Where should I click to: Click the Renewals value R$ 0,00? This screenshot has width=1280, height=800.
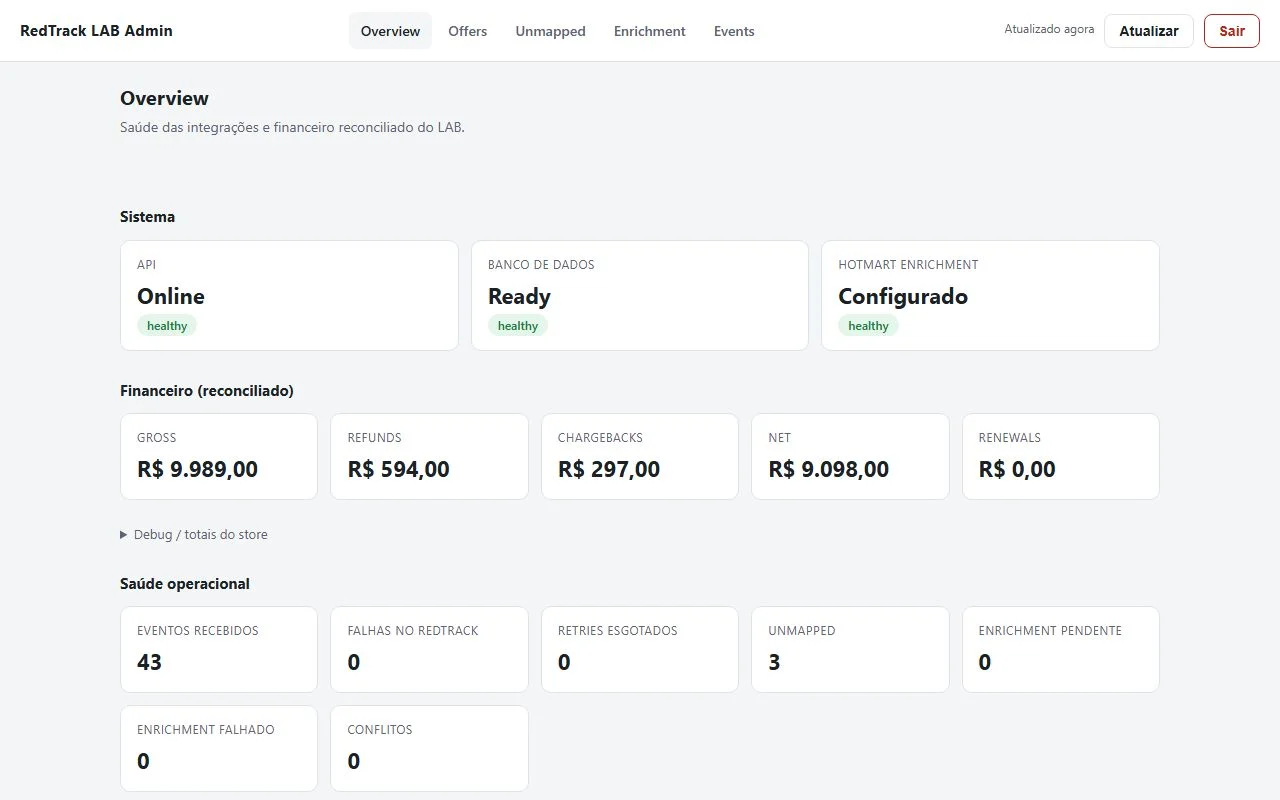(x=1017, y=469)
